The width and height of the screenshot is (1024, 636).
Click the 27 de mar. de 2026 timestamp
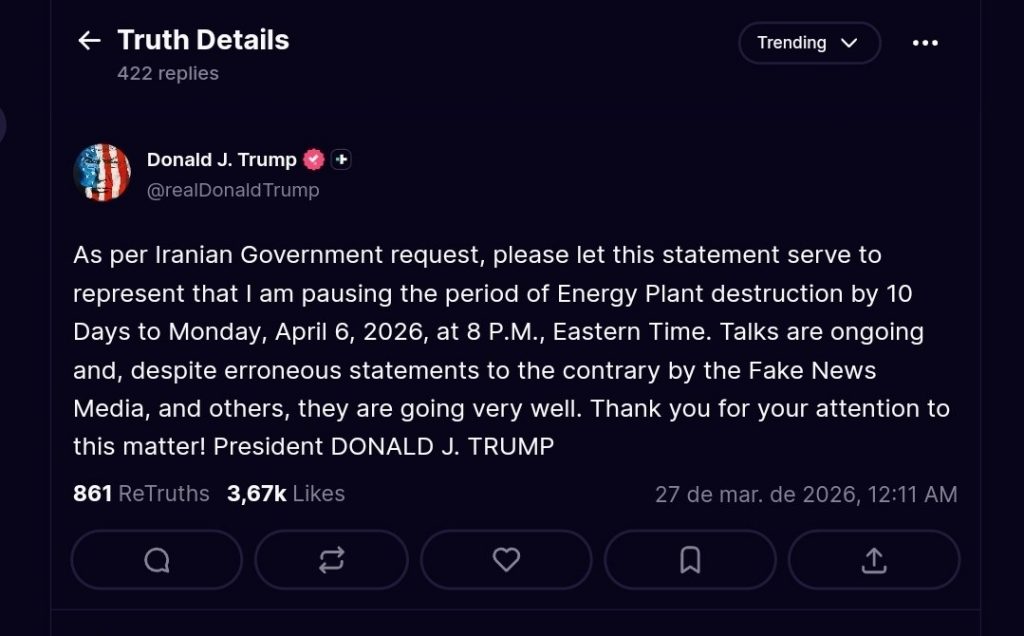pyautogui.click(x=805, y=495)
